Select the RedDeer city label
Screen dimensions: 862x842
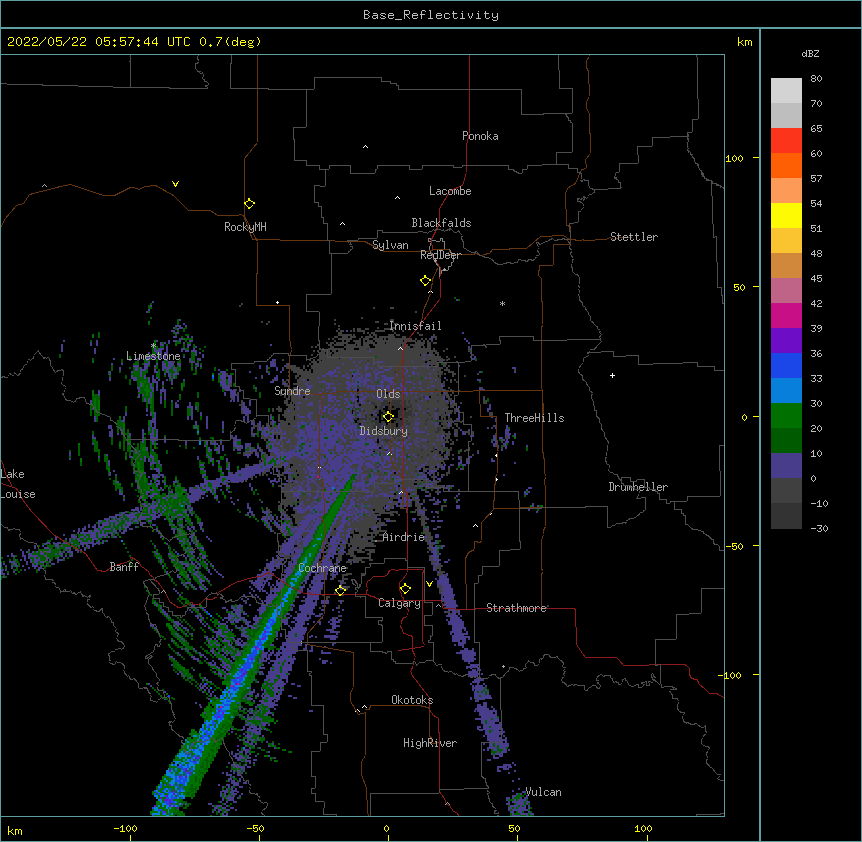[x=440, y=255]
